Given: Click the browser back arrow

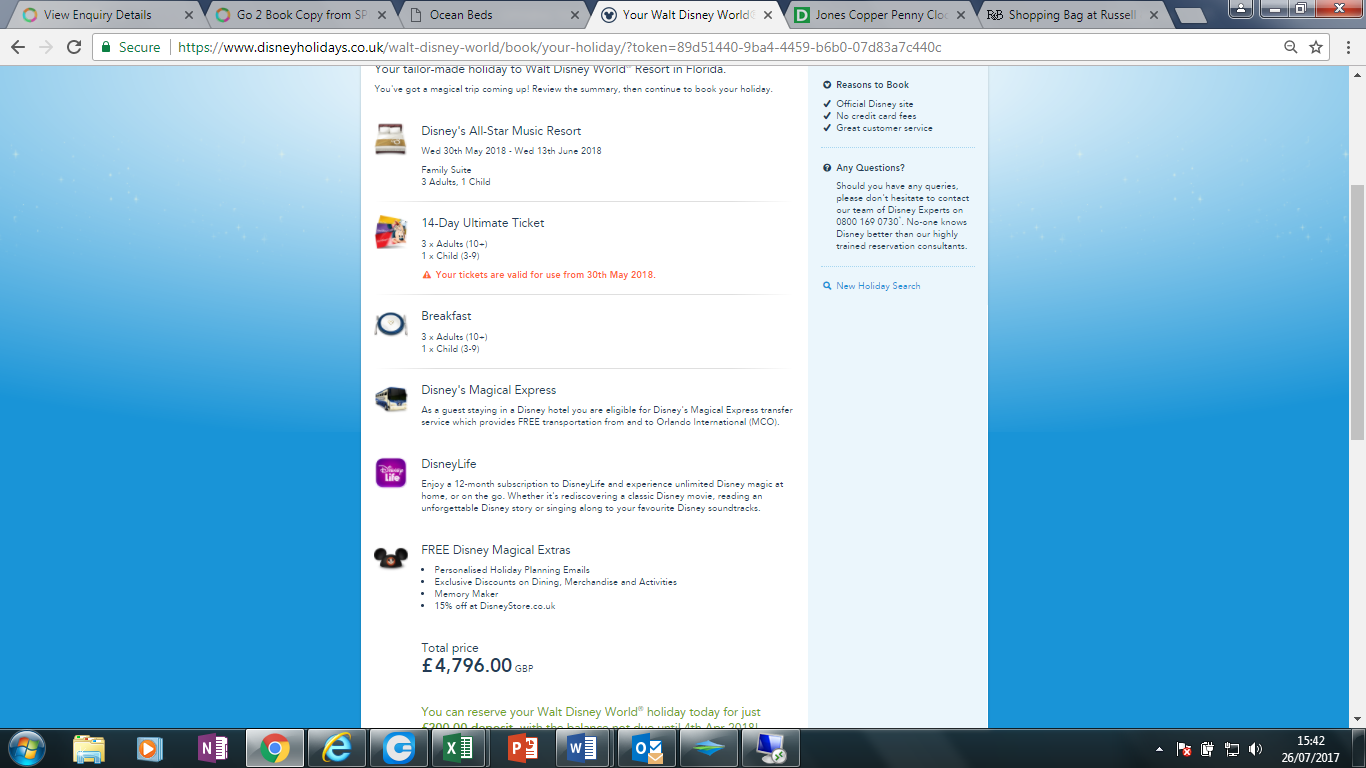Looking at the screenshot, I should click(18, 47).
